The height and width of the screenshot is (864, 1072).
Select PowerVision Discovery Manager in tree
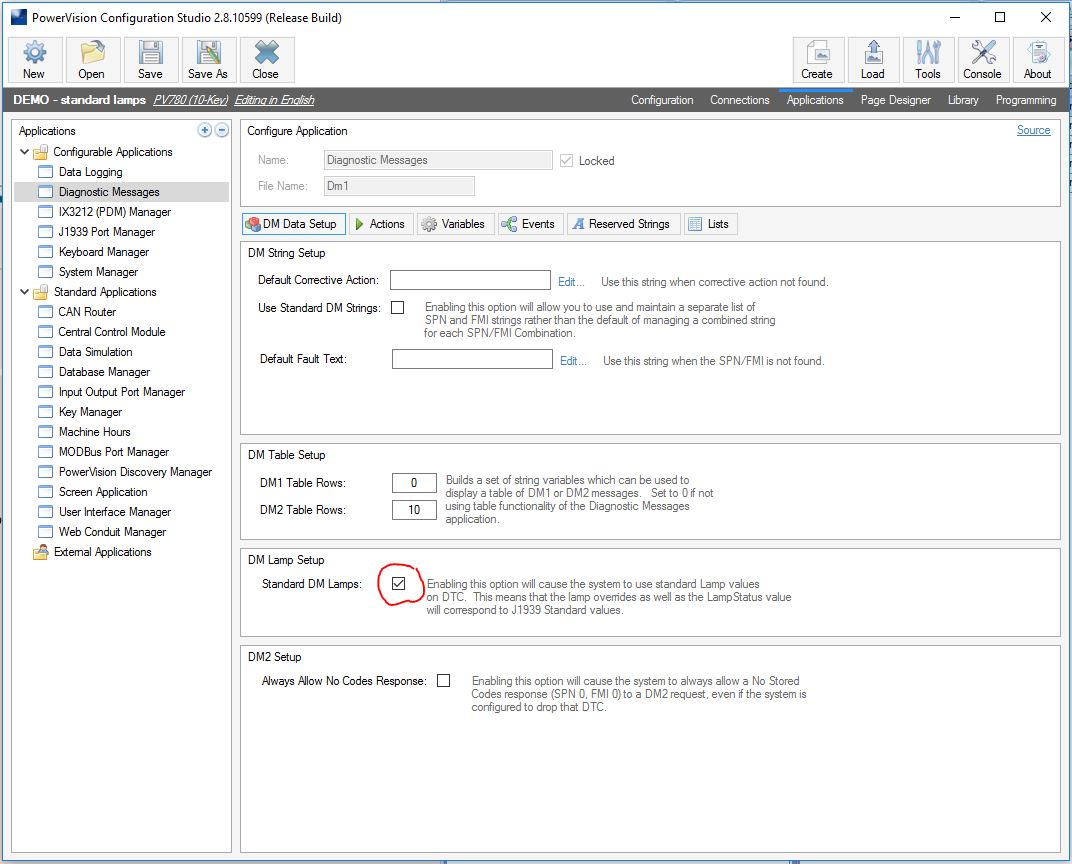pos(135,472)
